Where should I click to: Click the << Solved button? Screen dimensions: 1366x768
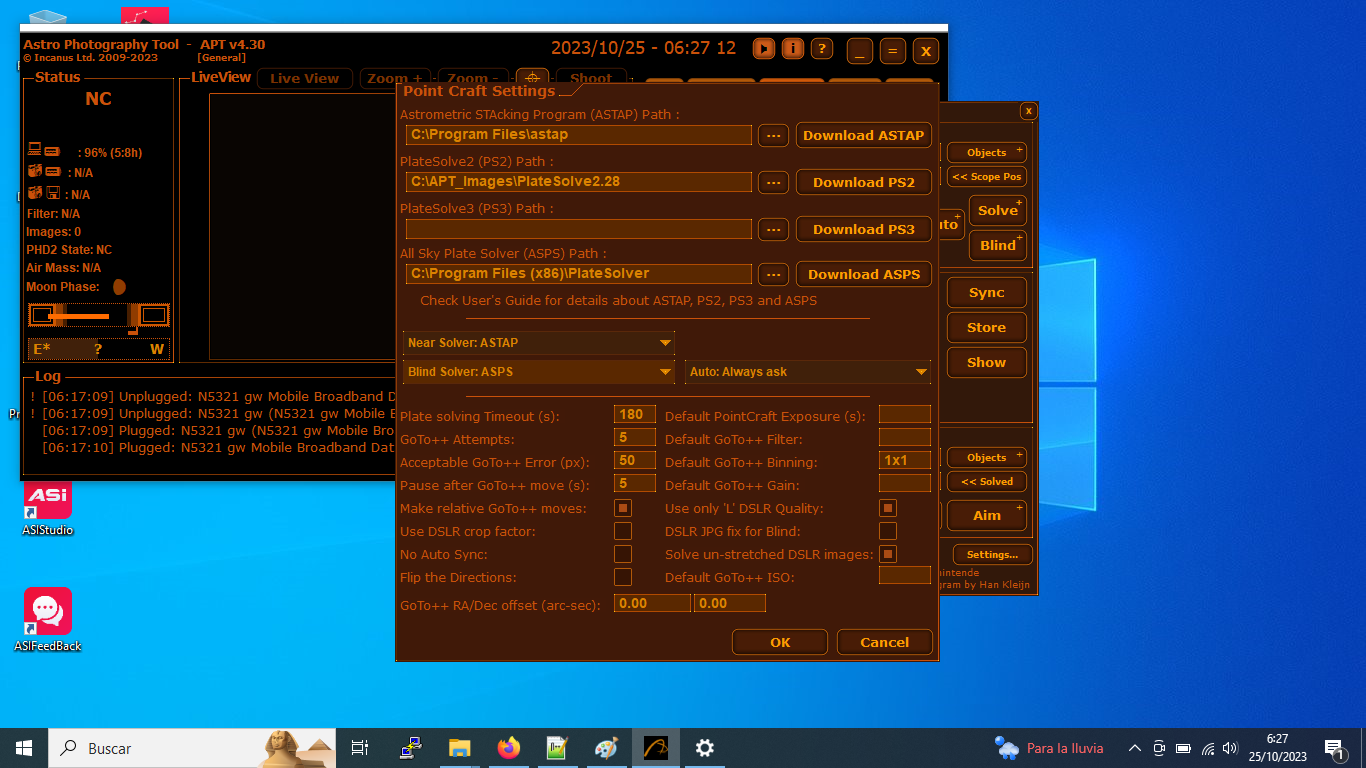pos(987,482)
